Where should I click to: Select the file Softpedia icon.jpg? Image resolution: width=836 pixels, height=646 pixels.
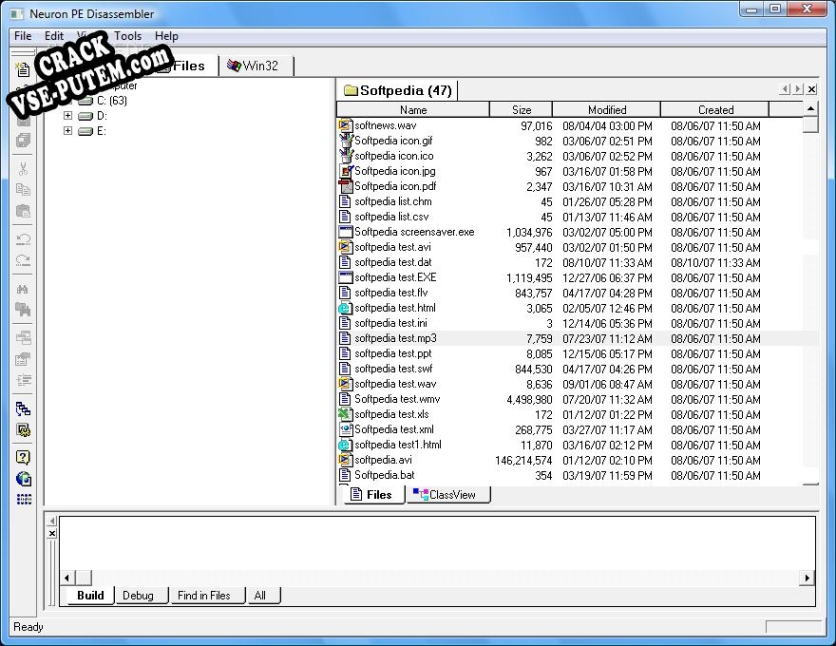[x=395, y=171]
